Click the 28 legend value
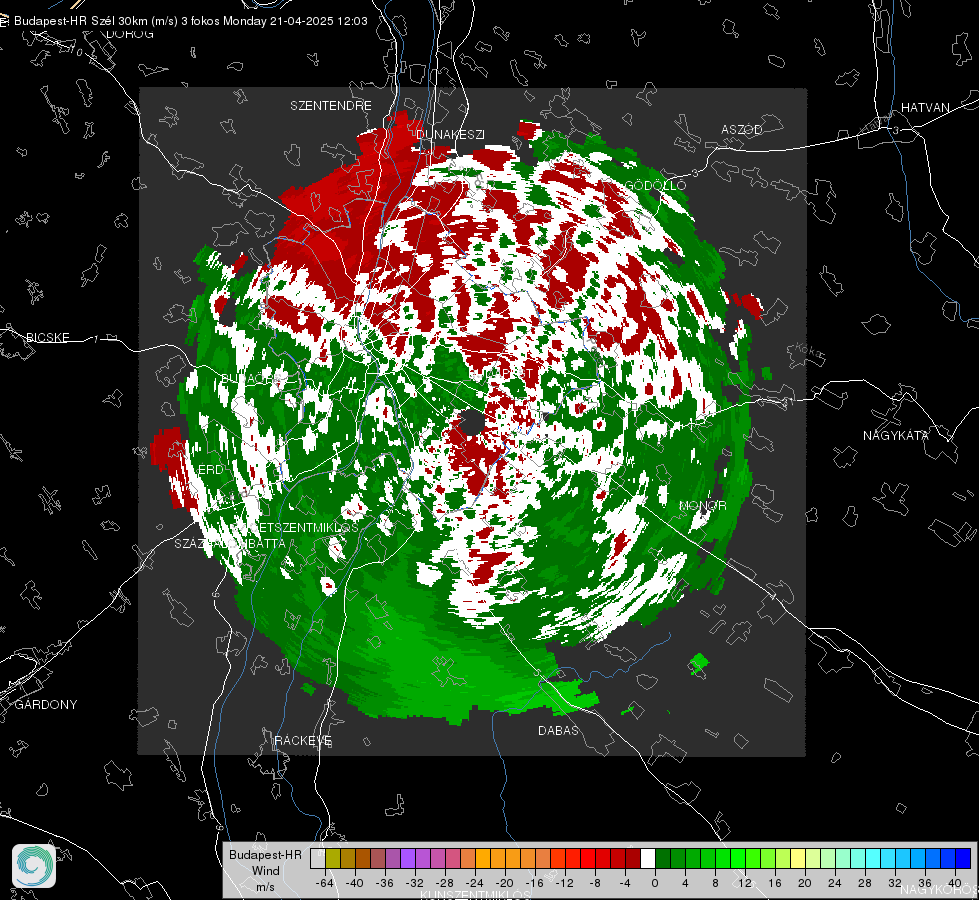Screen dimensions: 979x900 click(x=864, y=883)
